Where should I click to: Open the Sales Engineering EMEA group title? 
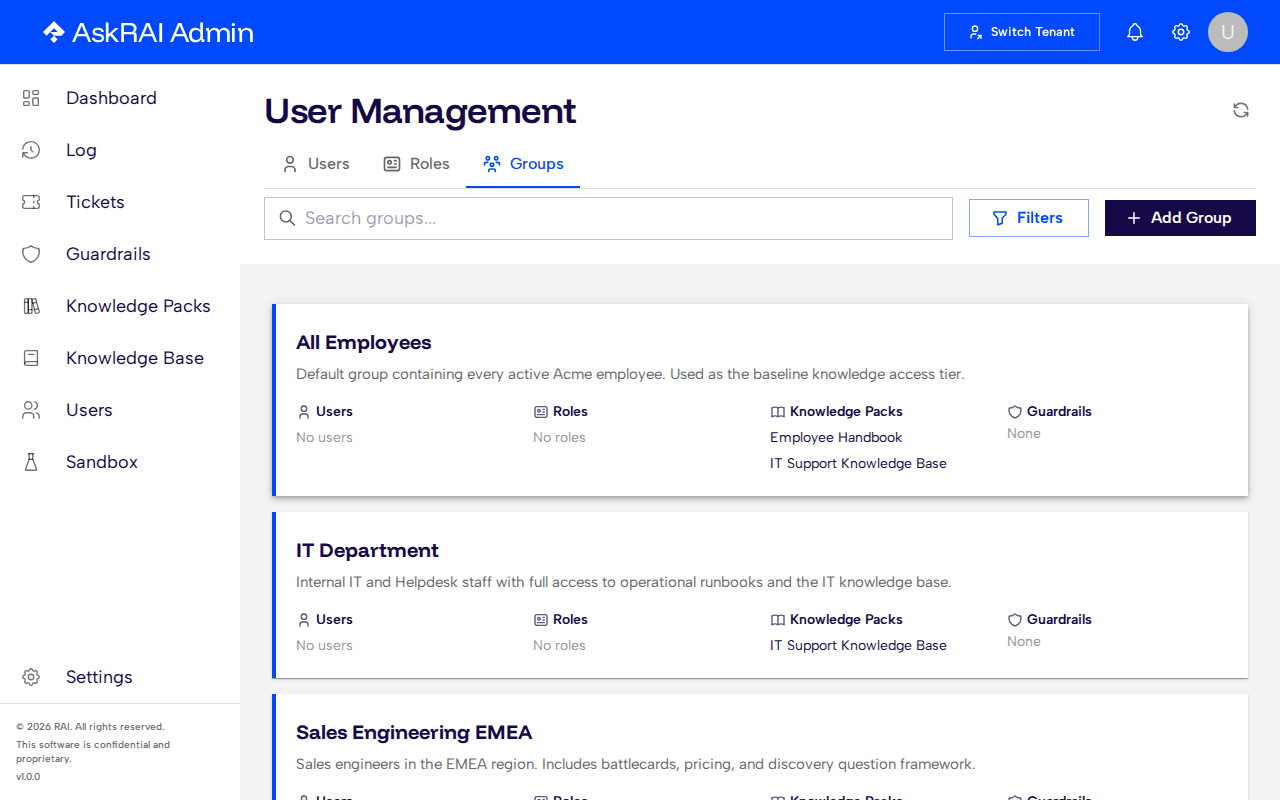414,732
